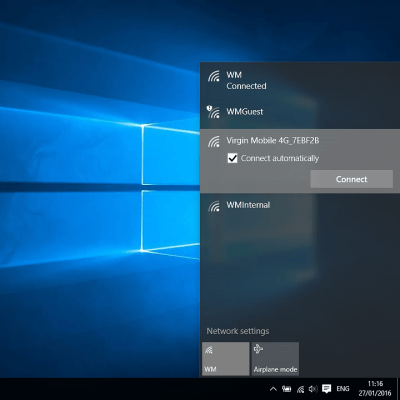Open the taskbar network Wi-Fi tray icon
Image resolution: width=400 pixels, height=400 pixels.
tap(300, 389)
